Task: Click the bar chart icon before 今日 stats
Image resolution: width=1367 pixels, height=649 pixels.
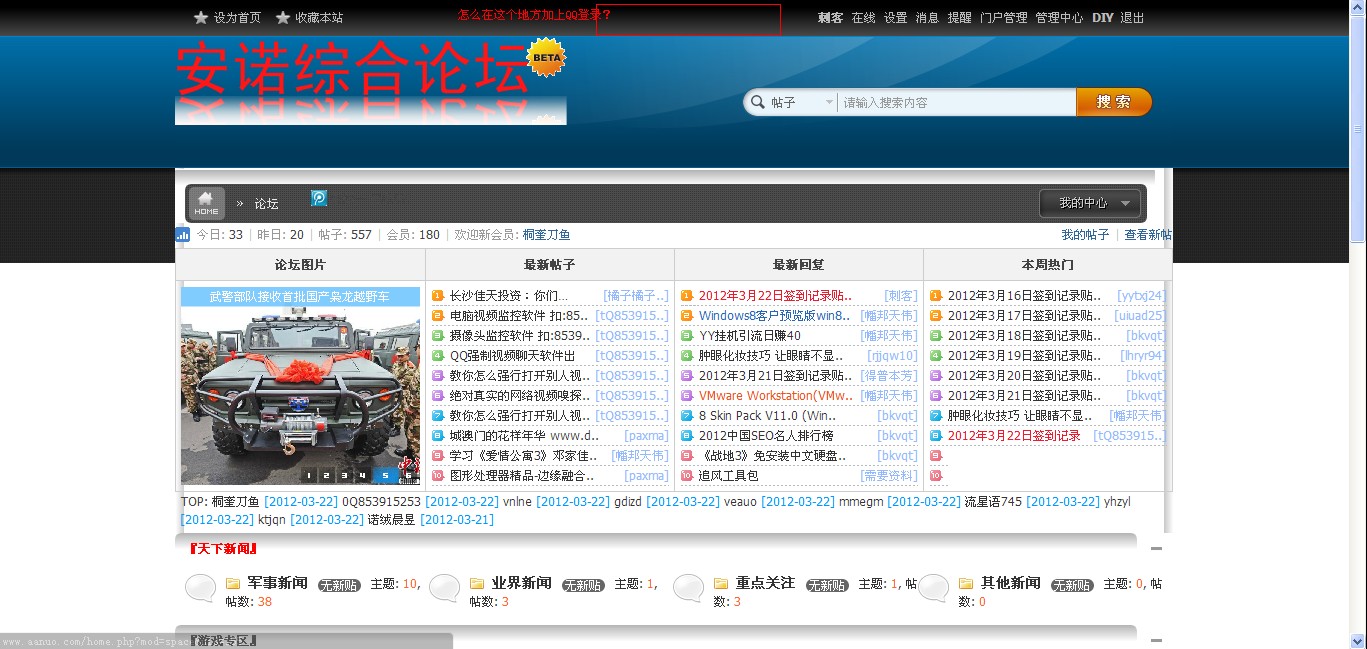Action: pos(182,234)
